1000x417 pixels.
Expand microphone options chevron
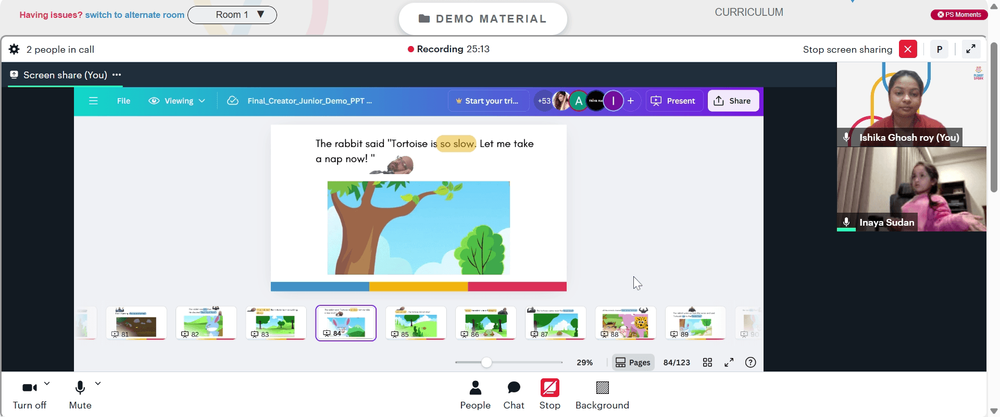click(x=98, y=383)
